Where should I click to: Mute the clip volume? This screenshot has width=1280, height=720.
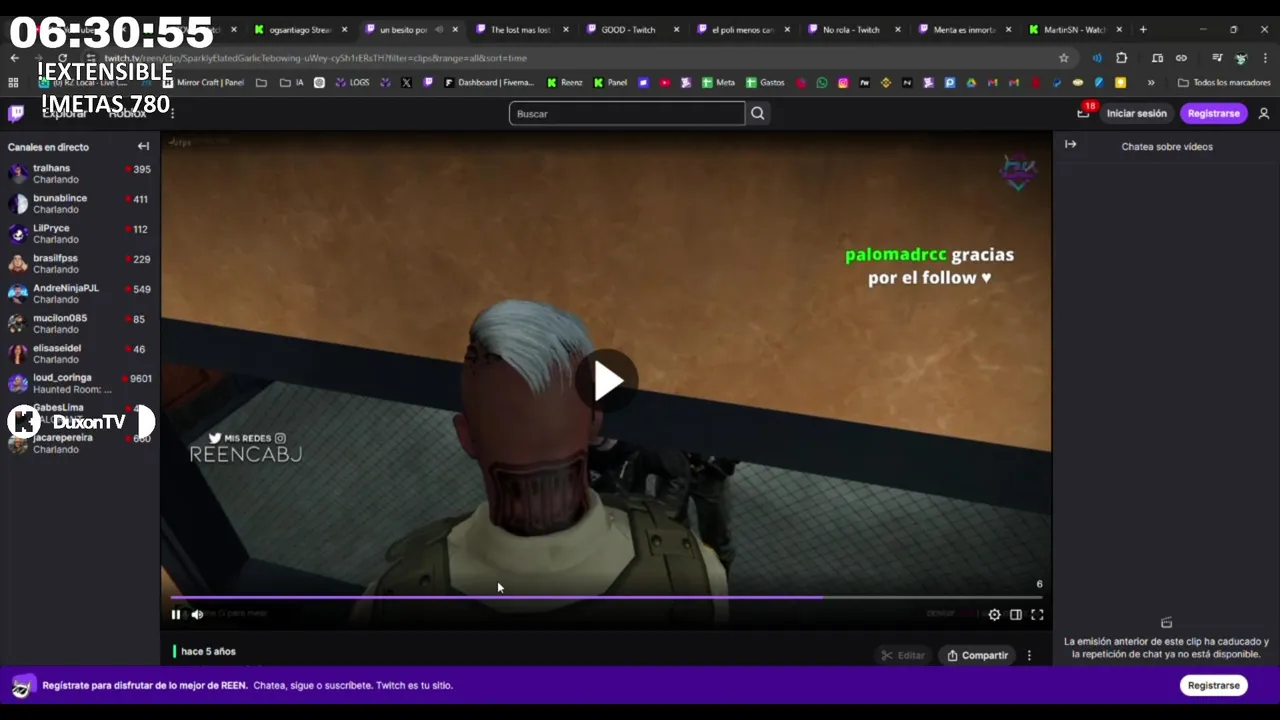[x=197, y=614]
